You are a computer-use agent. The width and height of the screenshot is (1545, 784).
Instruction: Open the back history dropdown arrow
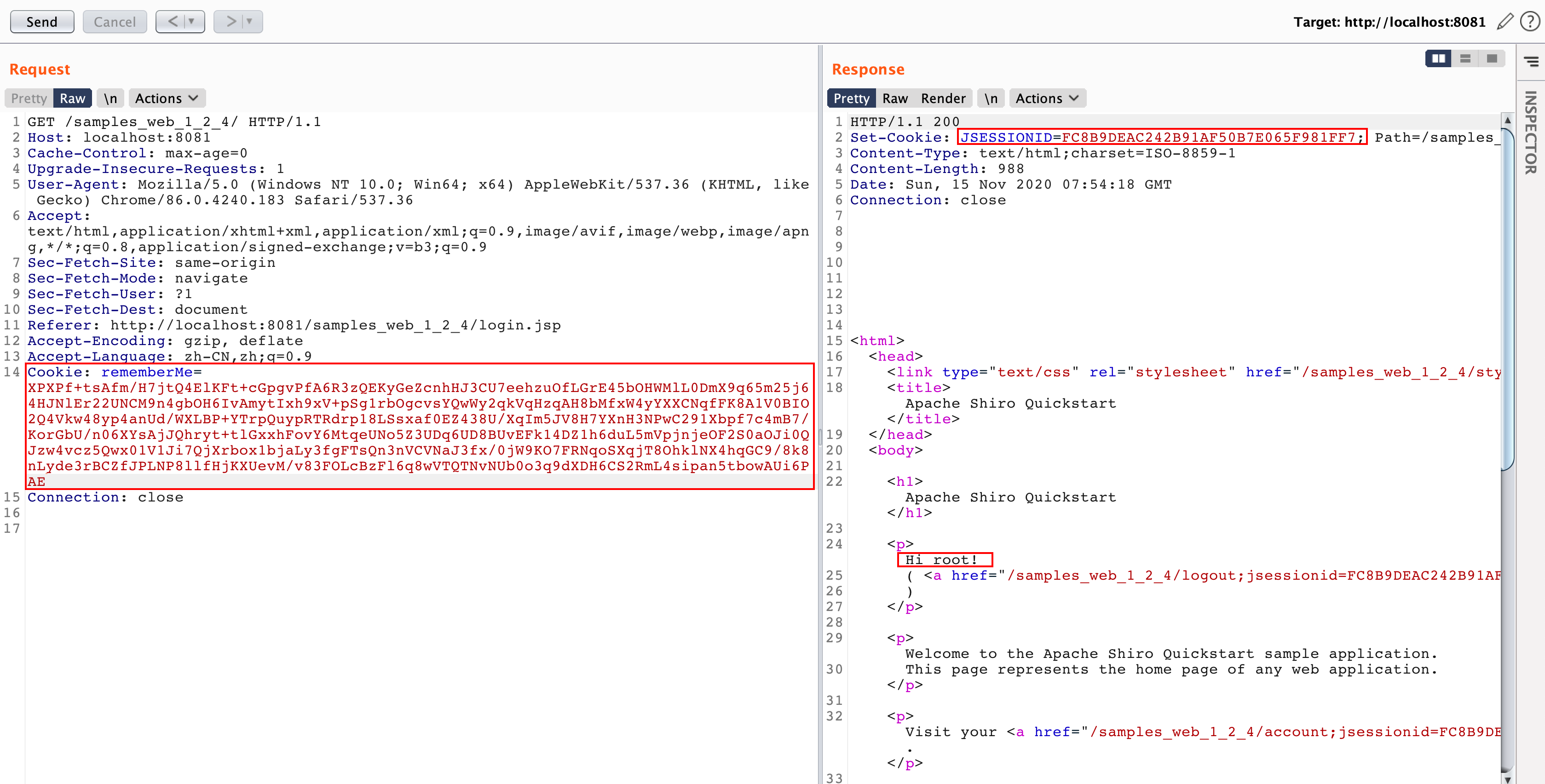192,22
